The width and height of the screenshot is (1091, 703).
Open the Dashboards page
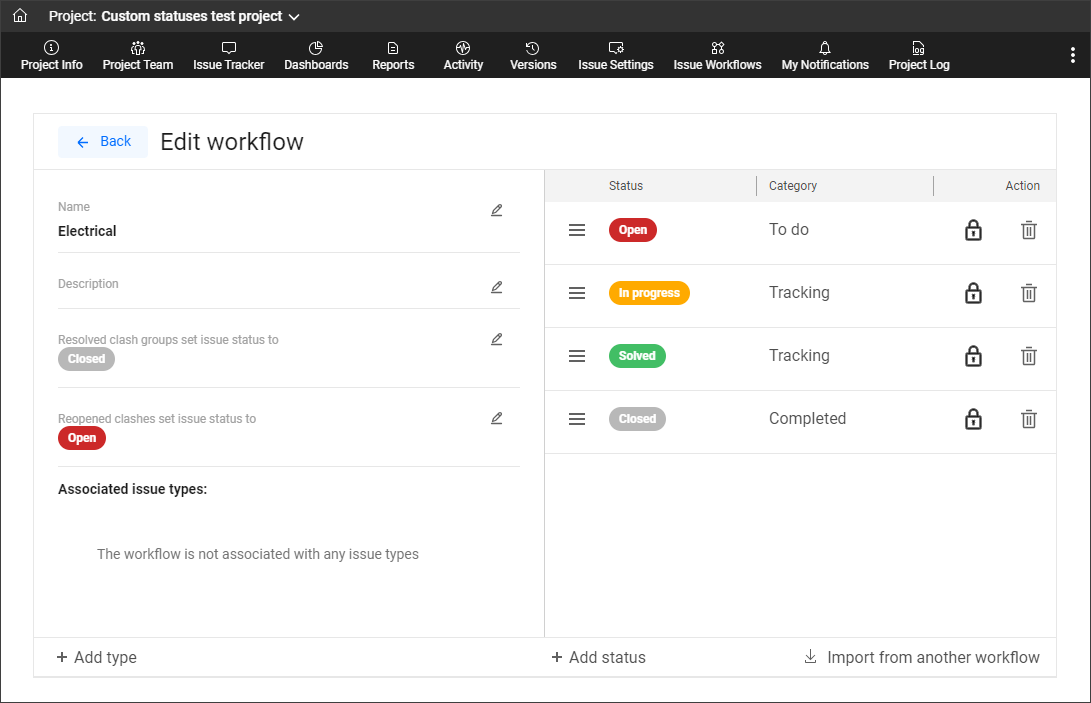[316, 56]
